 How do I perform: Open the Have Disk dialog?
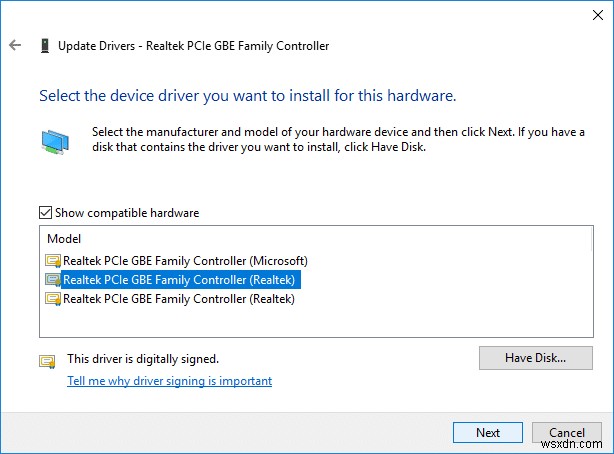click(x=535, y=358)
